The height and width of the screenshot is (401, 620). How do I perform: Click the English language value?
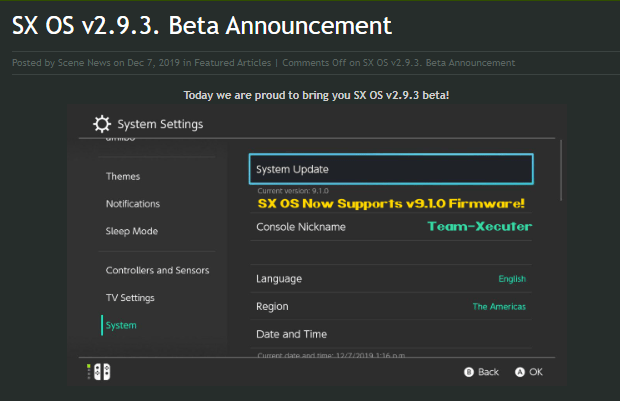click(x=512, y=279)
